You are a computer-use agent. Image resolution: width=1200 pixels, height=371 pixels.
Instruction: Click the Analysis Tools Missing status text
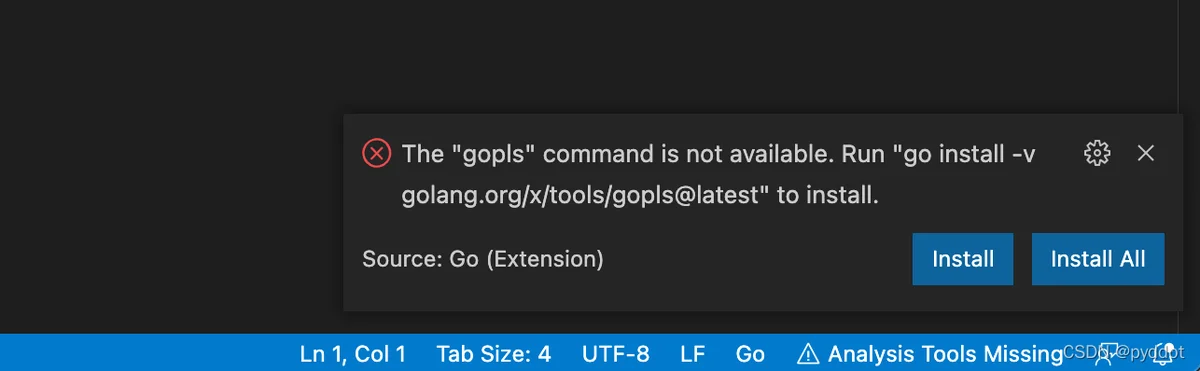[945, 353]
